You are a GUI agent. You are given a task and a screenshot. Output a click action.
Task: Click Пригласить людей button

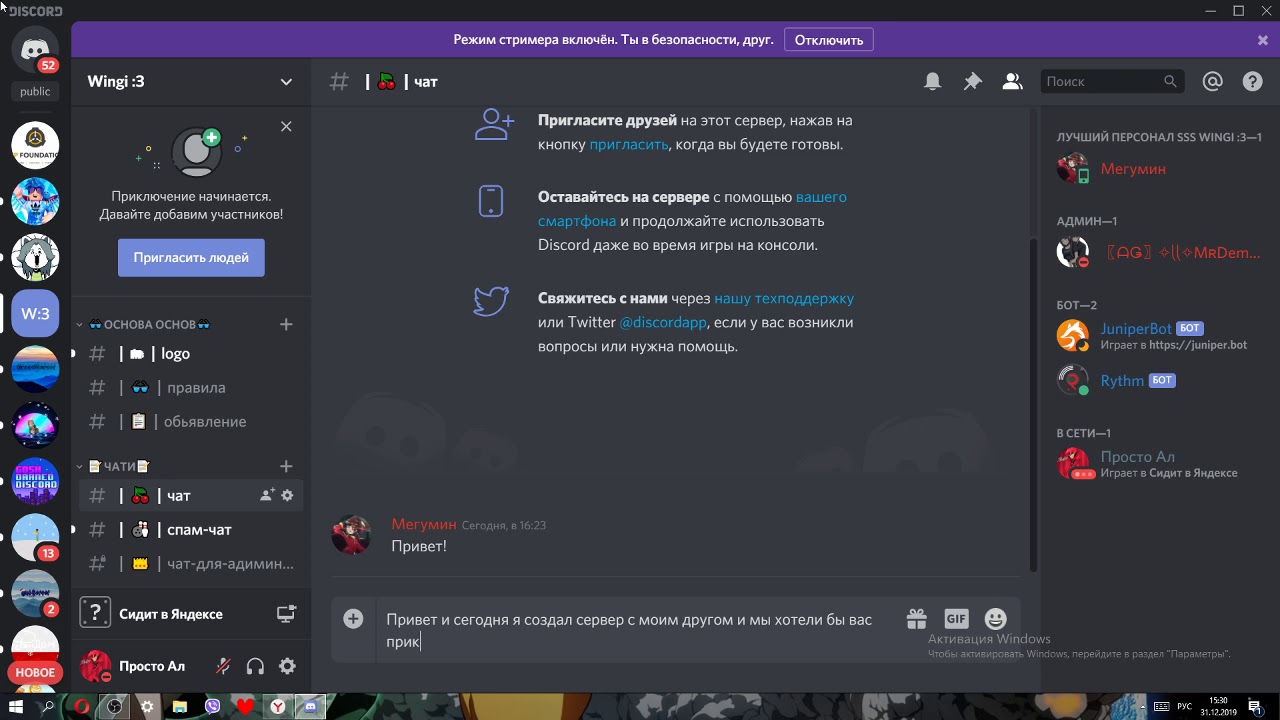click(x=191, y=257)
